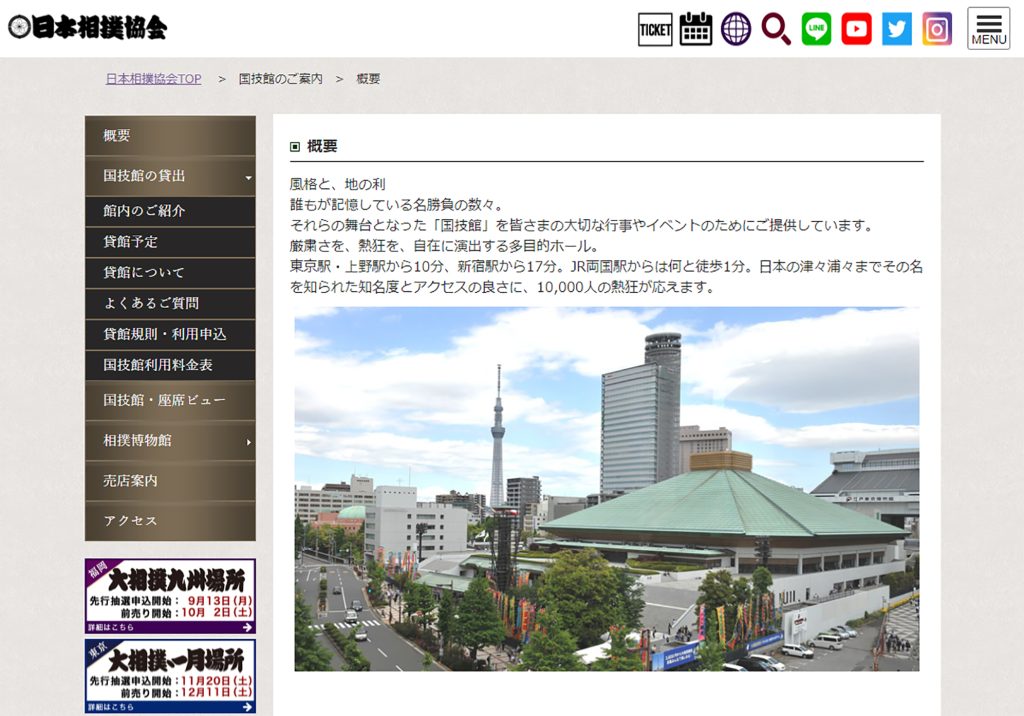The height and width of the screenshot is (716, 1024).
Task: Select 概要 in the sidebar
Action: [x=170, y=136]
